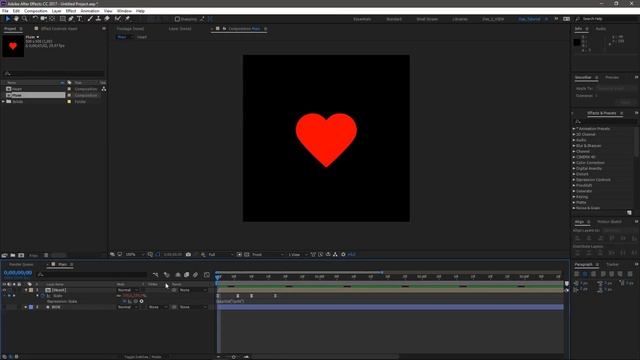Screen dimensions: 640x360
Task: Toggle transparency grid in composition viewer
Action: [247, 254]
